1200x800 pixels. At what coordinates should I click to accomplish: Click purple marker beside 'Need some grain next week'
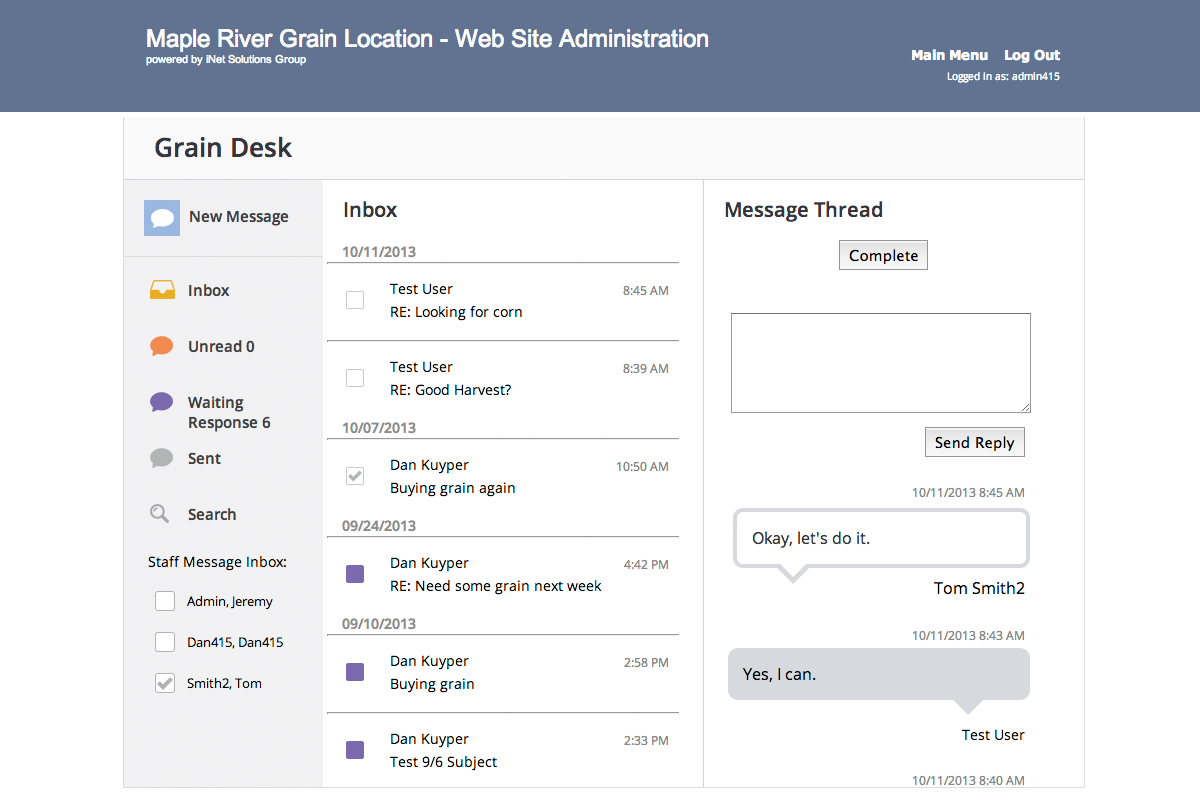pyautogui.click(x=355, y=574)
